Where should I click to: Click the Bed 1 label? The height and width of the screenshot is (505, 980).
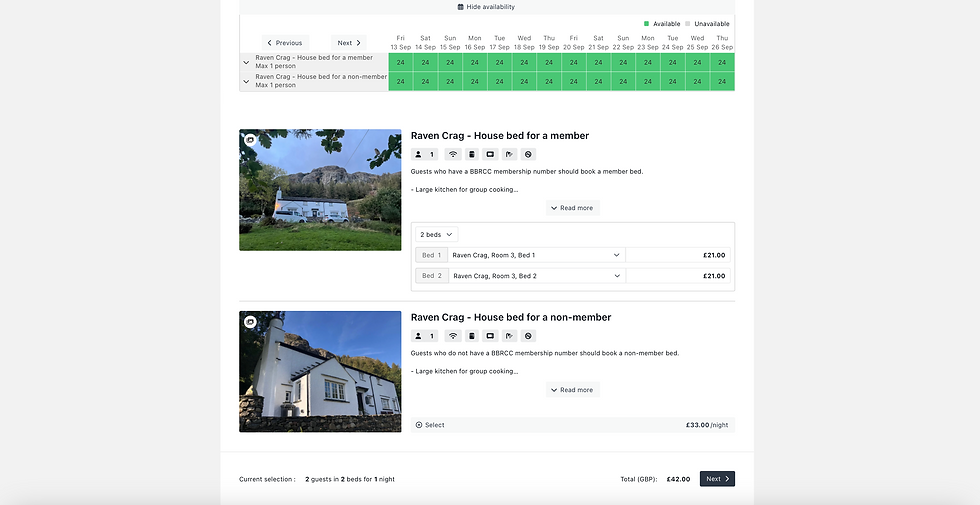pyautogui.click(x=432, y=255)
